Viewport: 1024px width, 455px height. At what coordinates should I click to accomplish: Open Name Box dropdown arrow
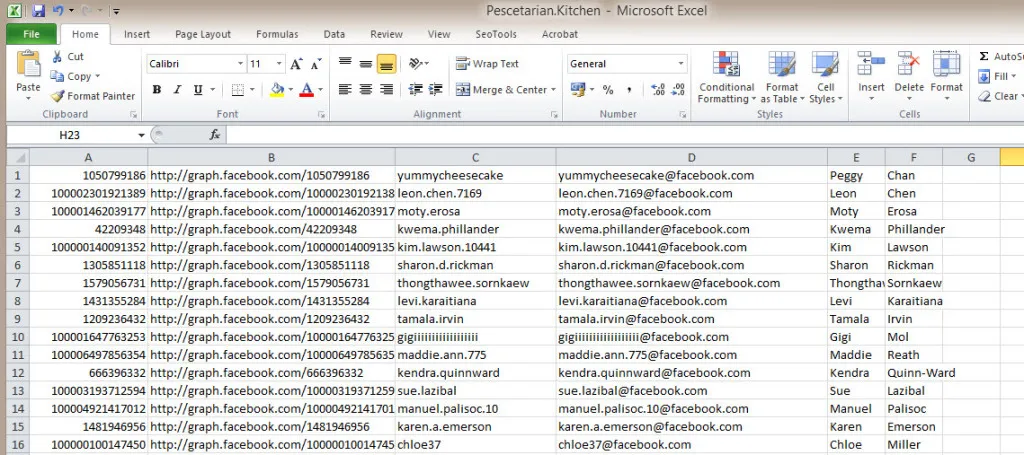coord(141,135)
